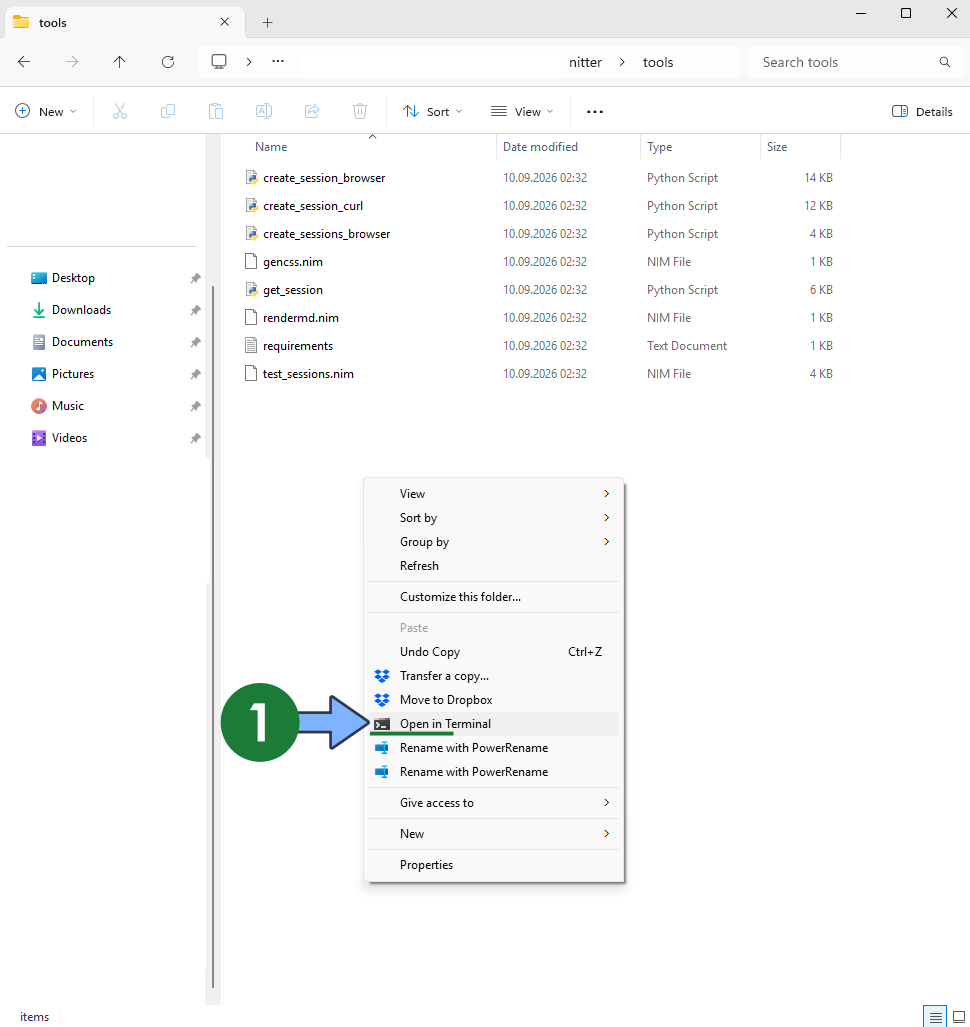The image size is (970, 1027).
Task: Refresh the folder with reload icon
Action: (x=168, y=62)
